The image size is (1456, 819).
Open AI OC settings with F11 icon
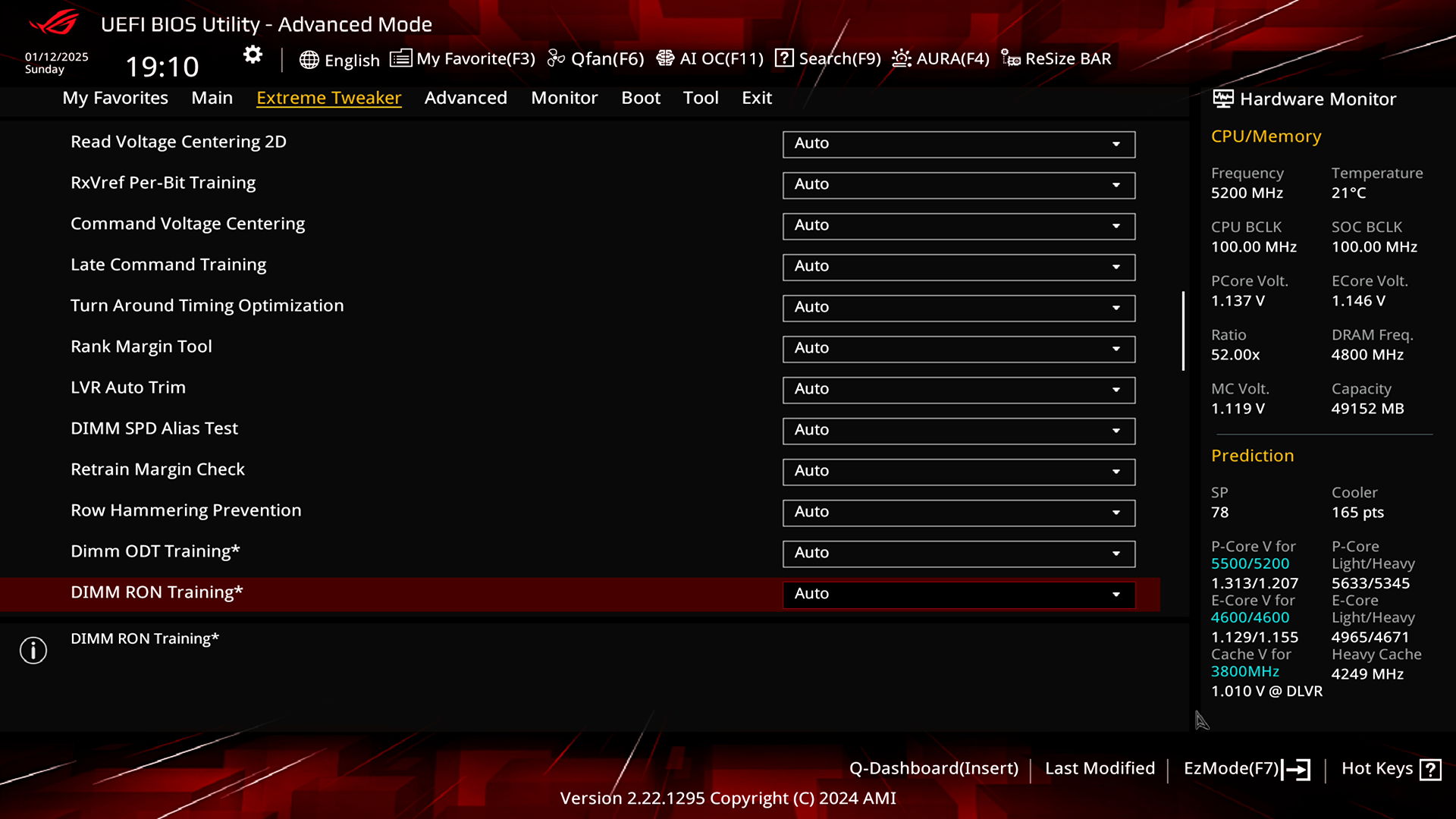coord(710,58)
